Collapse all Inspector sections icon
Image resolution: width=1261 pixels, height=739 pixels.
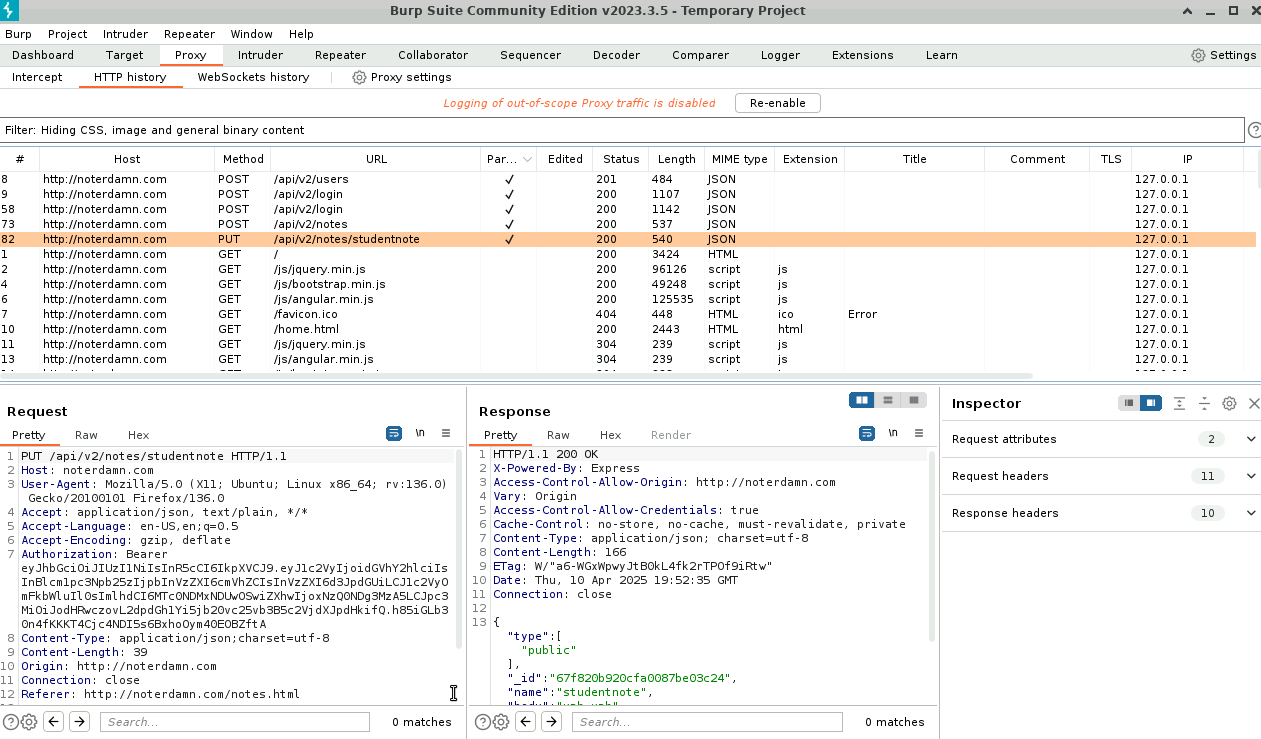(x=1204, y=403)
